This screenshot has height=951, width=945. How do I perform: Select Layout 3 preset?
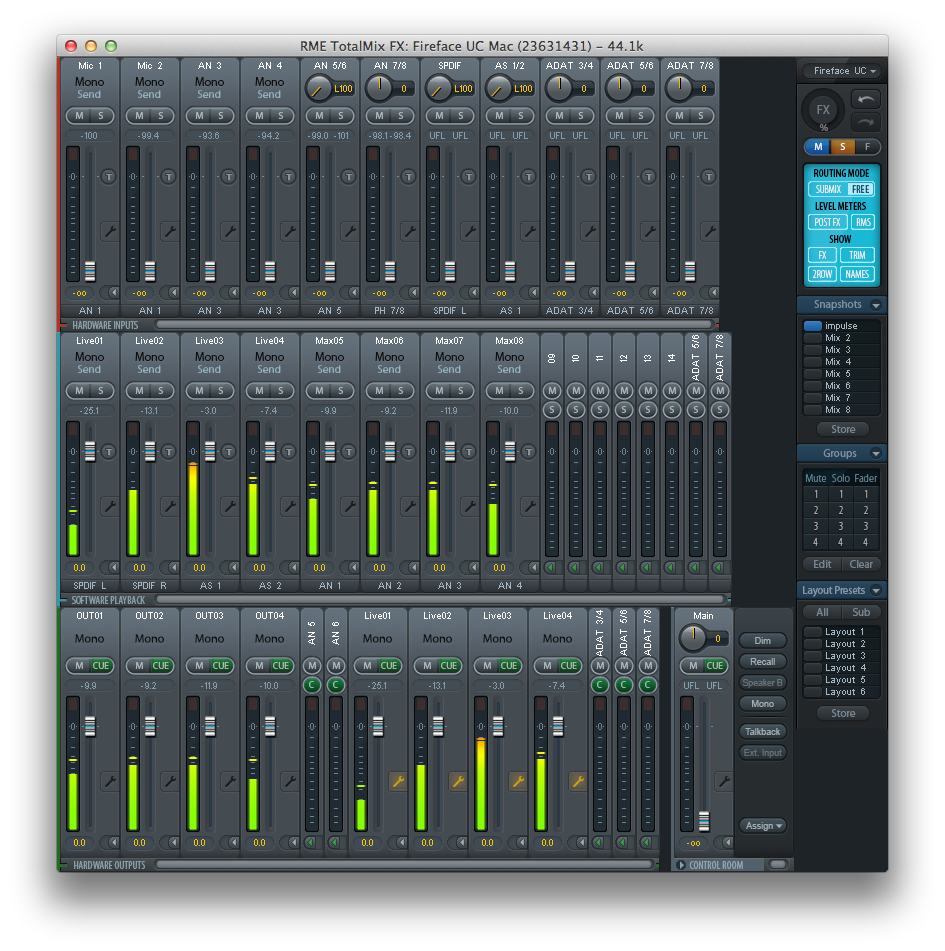[x=842, y=656]
